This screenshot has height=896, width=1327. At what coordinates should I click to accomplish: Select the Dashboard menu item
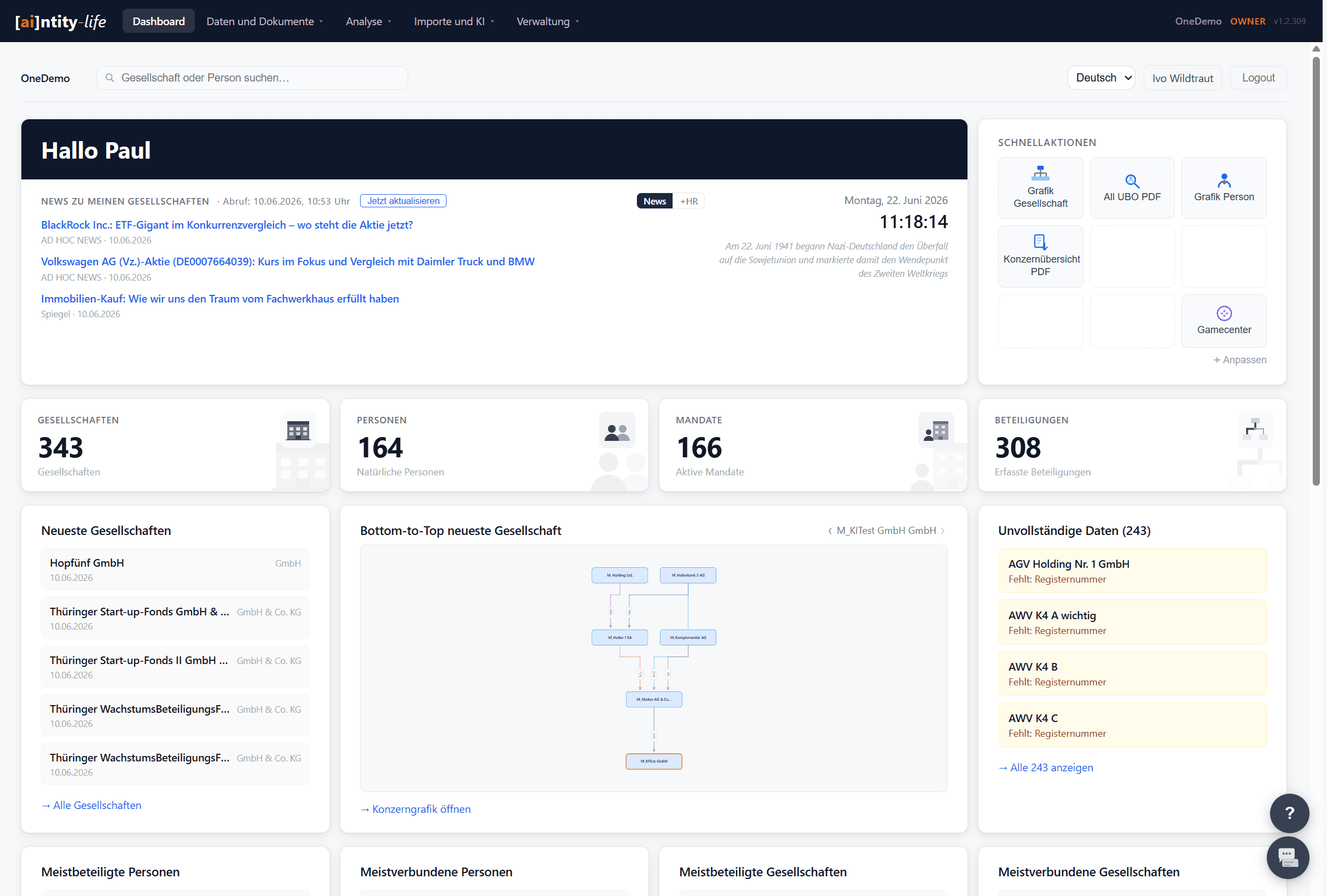point(159,21)
